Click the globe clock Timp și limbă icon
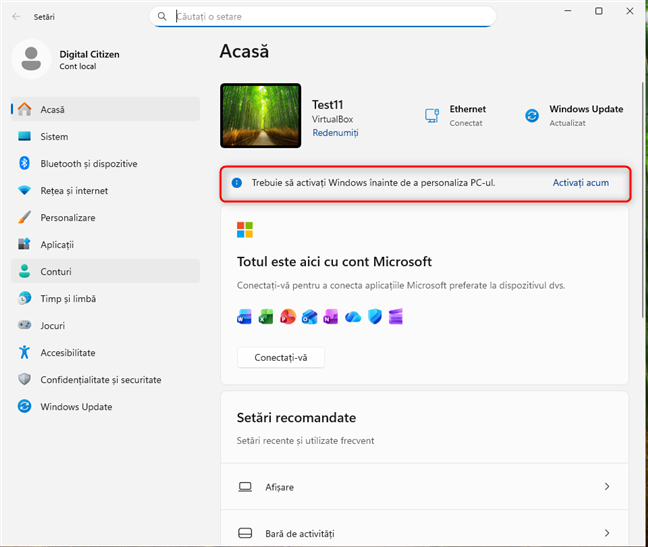The image size is (648, 547). pyautogui.click(x=24, y=298)
